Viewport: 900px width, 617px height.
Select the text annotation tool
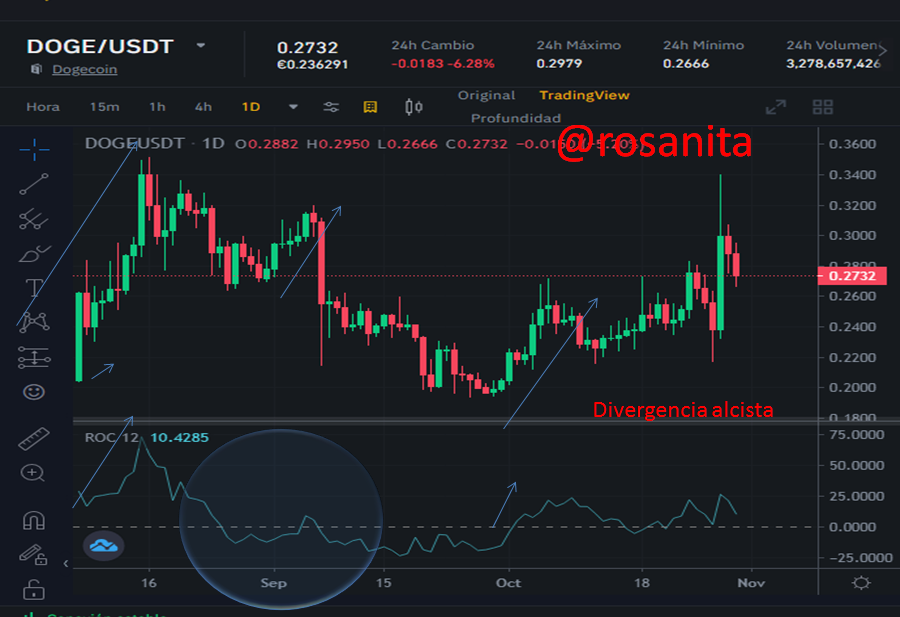coord(34,288)
